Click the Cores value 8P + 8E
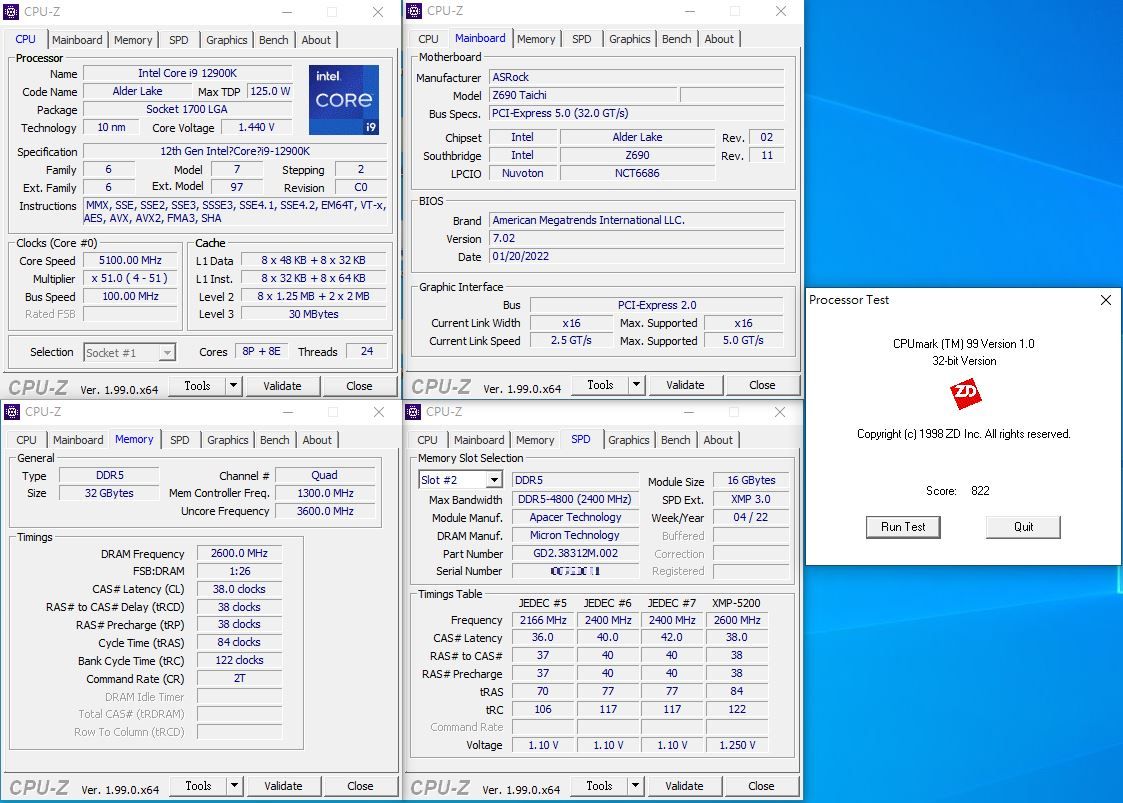Viewport: 1123px width, 803px height. (261, 351)
